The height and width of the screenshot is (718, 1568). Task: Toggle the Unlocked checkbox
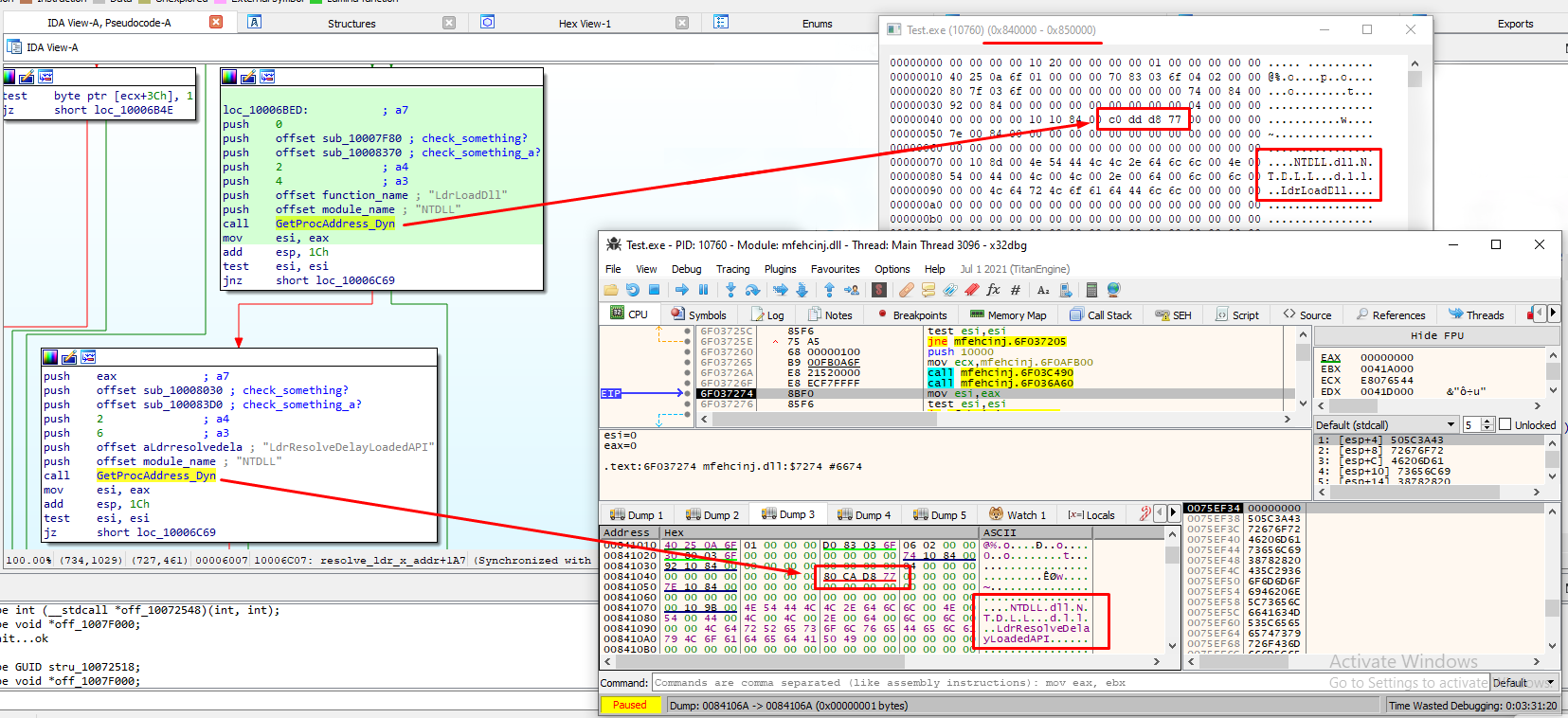coord(1505,424)
